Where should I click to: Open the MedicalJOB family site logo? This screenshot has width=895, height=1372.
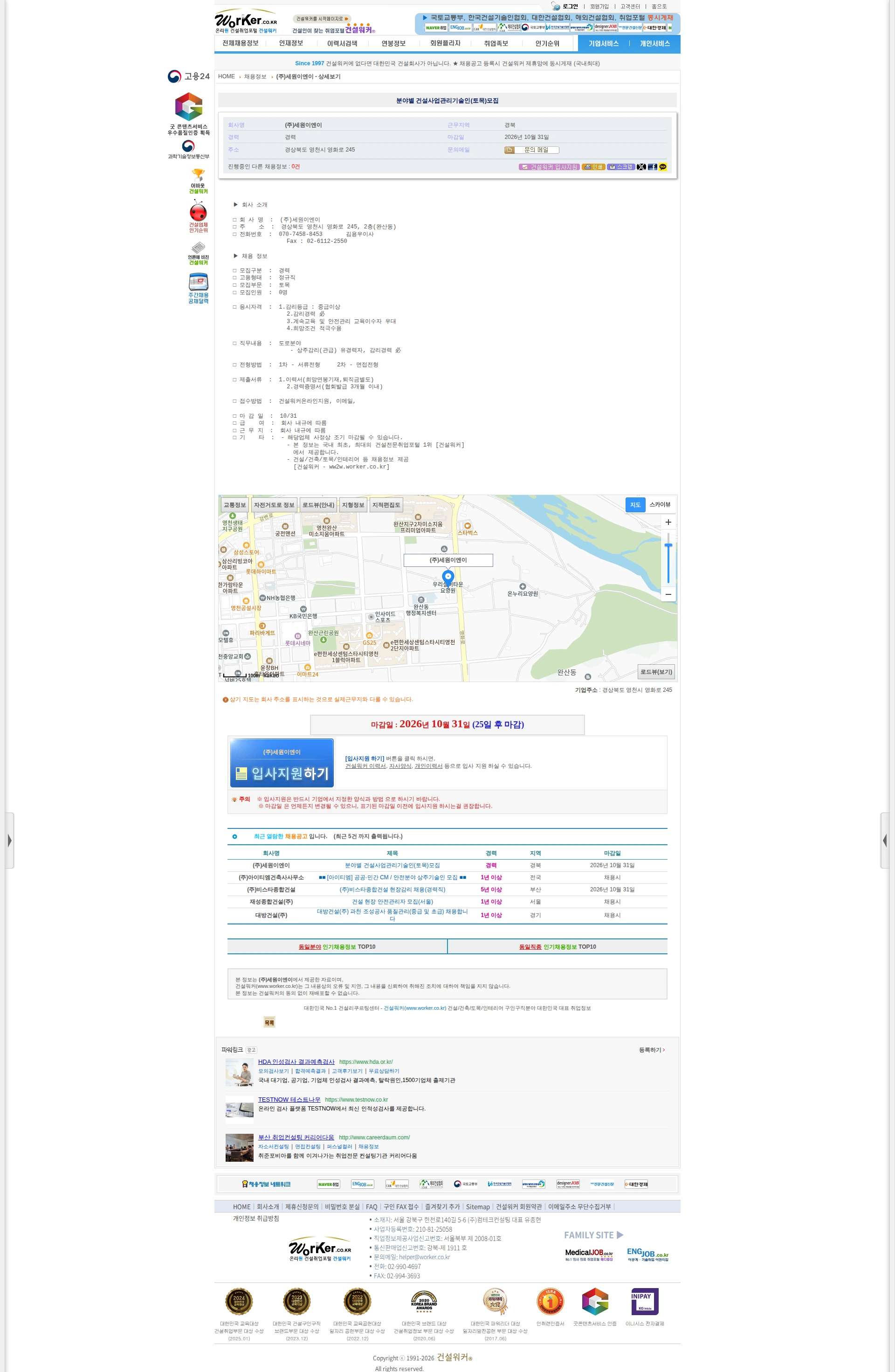tap(588, 1255)
